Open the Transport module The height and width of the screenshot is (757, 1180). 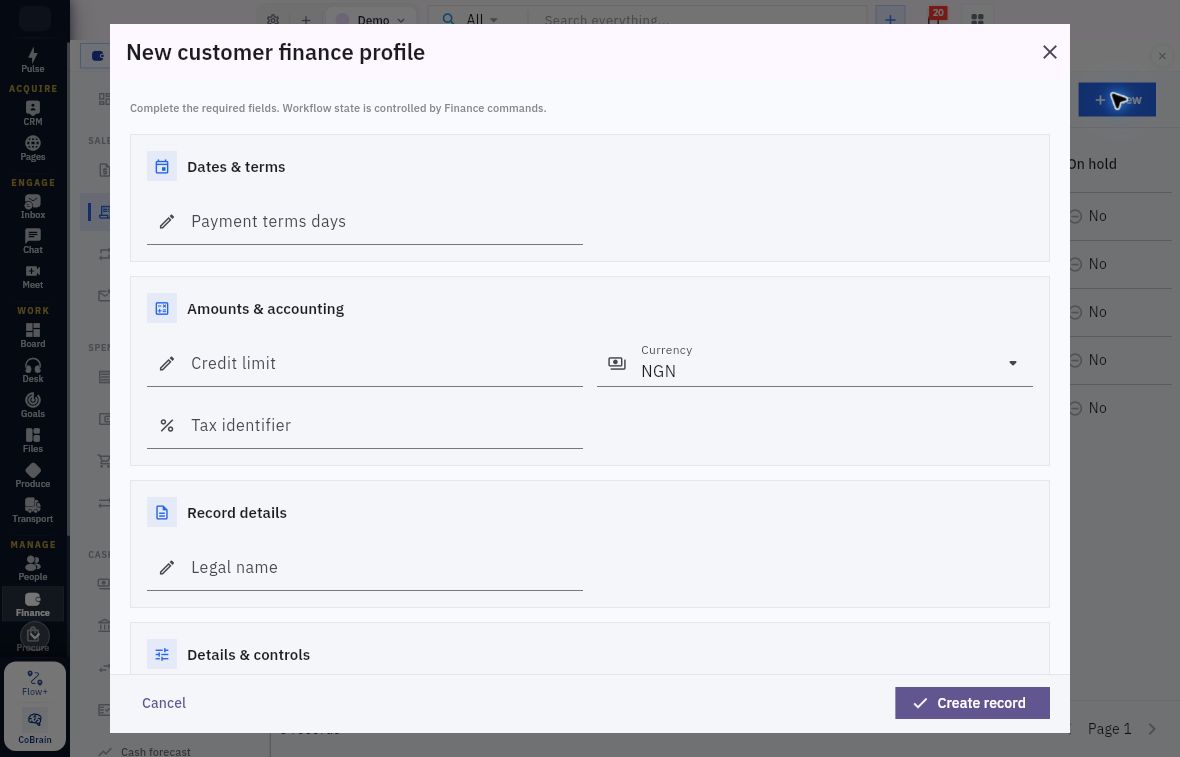click(x=32, y=510)
